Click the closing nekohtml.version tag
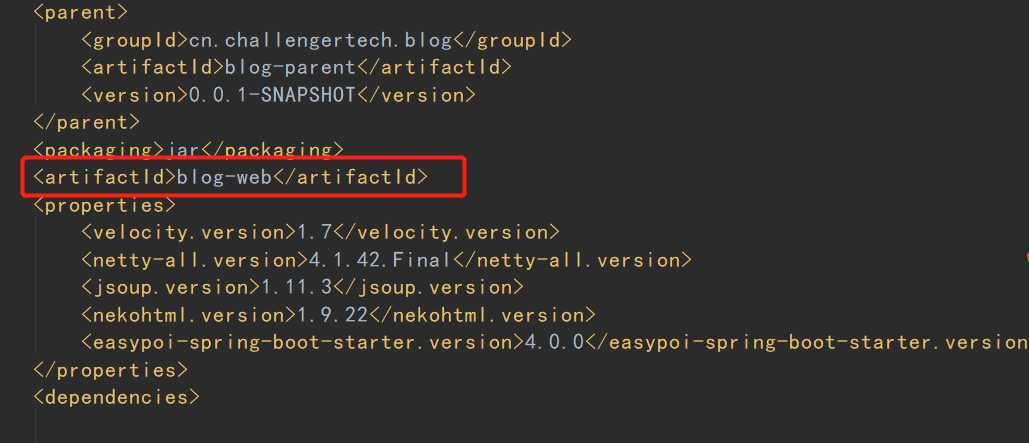This screenshot has width=1029, height=443. click(482, 315)
